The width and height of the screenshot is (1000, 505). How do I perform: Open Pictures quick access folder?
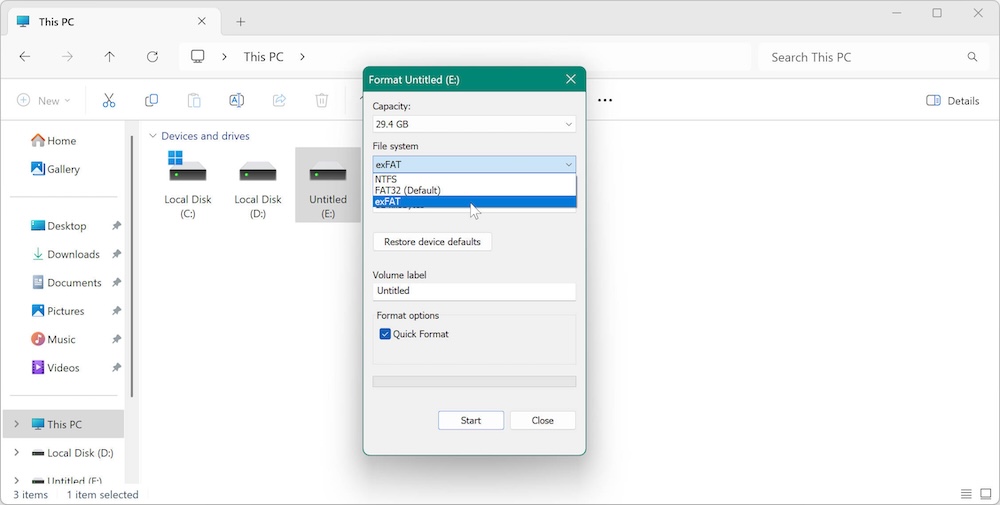(x=57, y=311)
